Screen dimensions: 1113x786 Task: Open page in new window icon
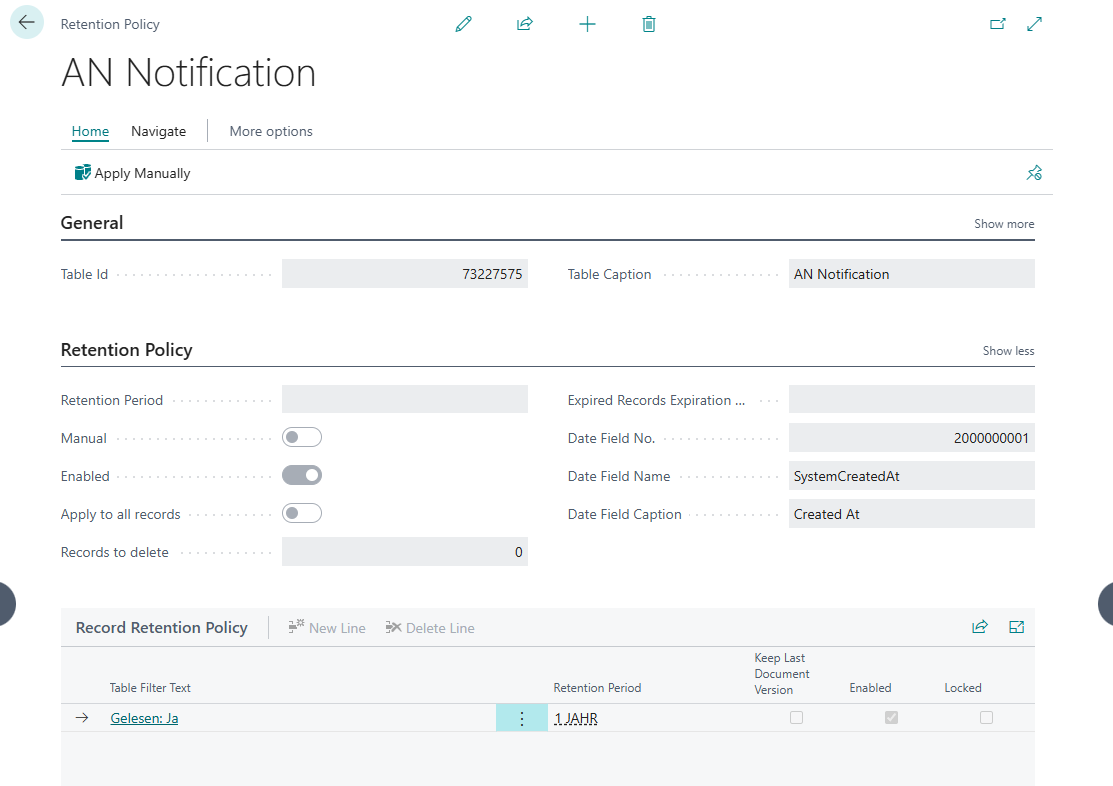coord(997,24)
